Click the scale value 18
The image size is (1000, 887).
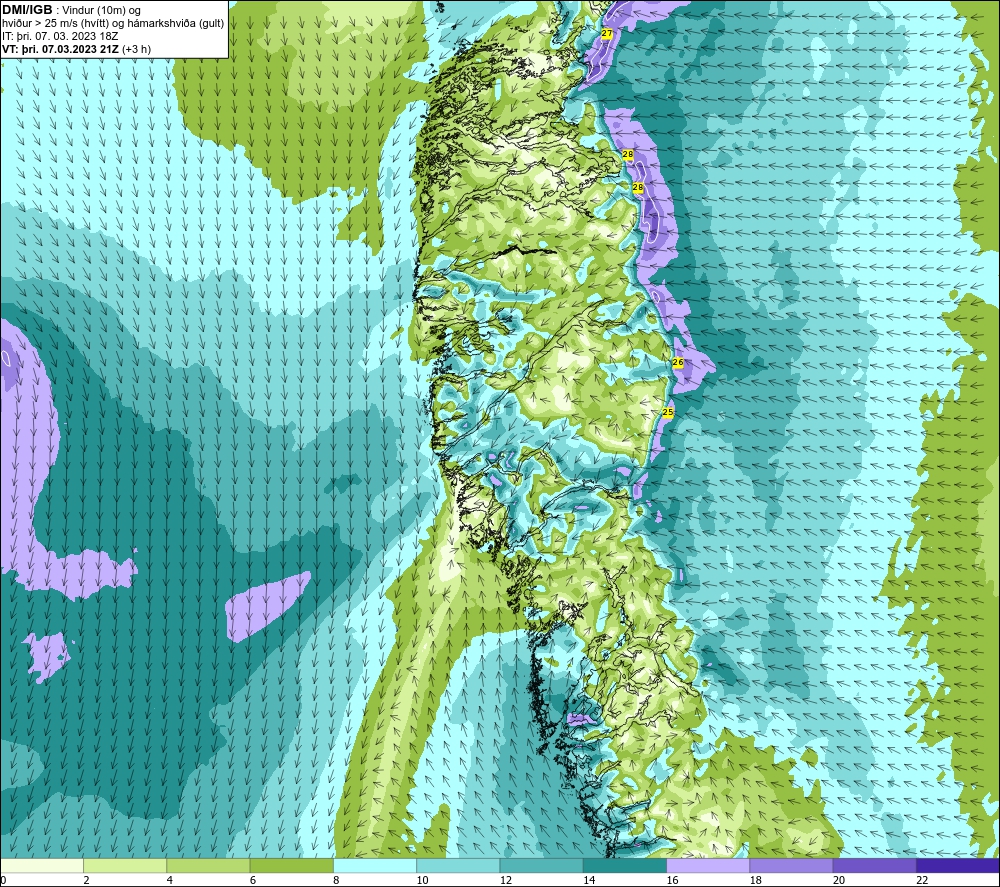pyautogui.click(x=756, y=881)
